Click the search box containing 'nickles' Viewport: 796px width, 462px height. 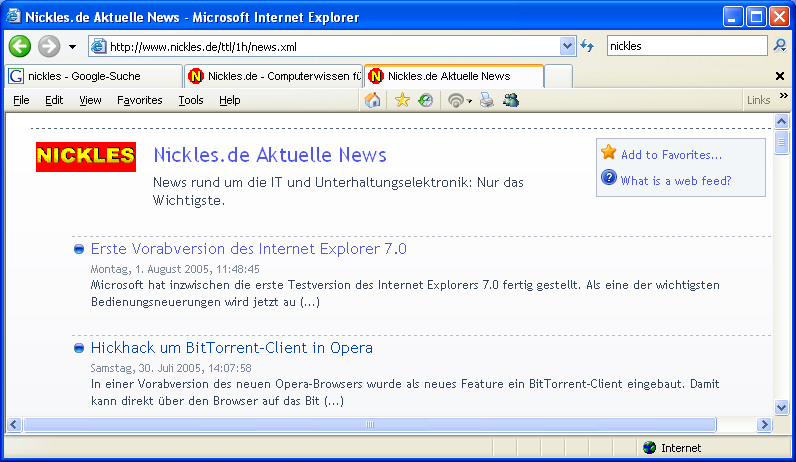click(x=686, y=46)
